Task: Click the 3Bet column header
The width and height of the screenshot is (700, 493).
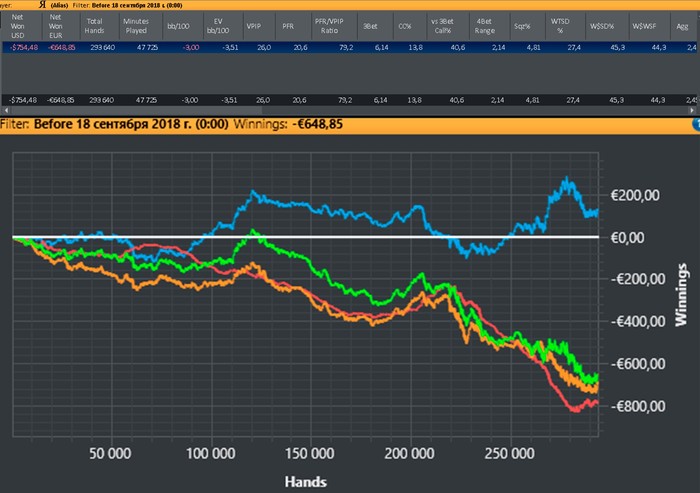Action: tap(375, 26)
